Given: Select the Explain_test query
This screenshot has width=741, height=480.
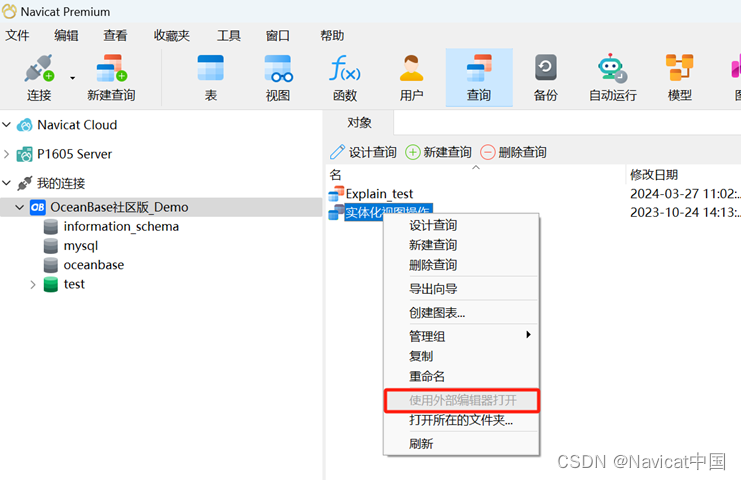Looking at the screenshot, I should coord(379,194).
